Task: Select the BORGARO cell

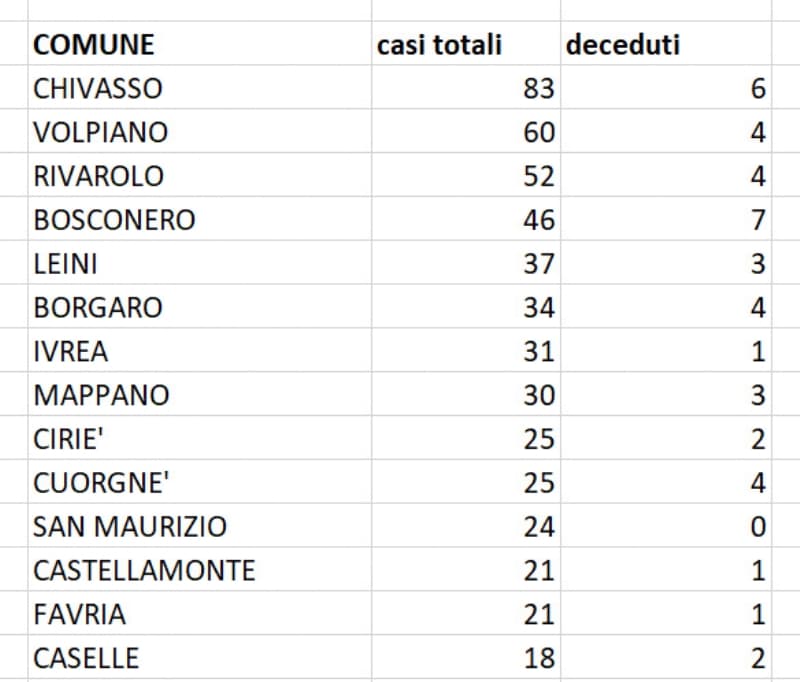Action: coord(98,307)
